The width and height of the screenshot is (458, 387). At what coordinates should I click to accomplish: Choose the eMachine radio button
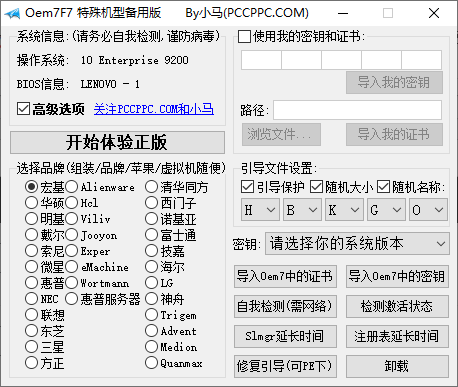(x=71, y=267)
